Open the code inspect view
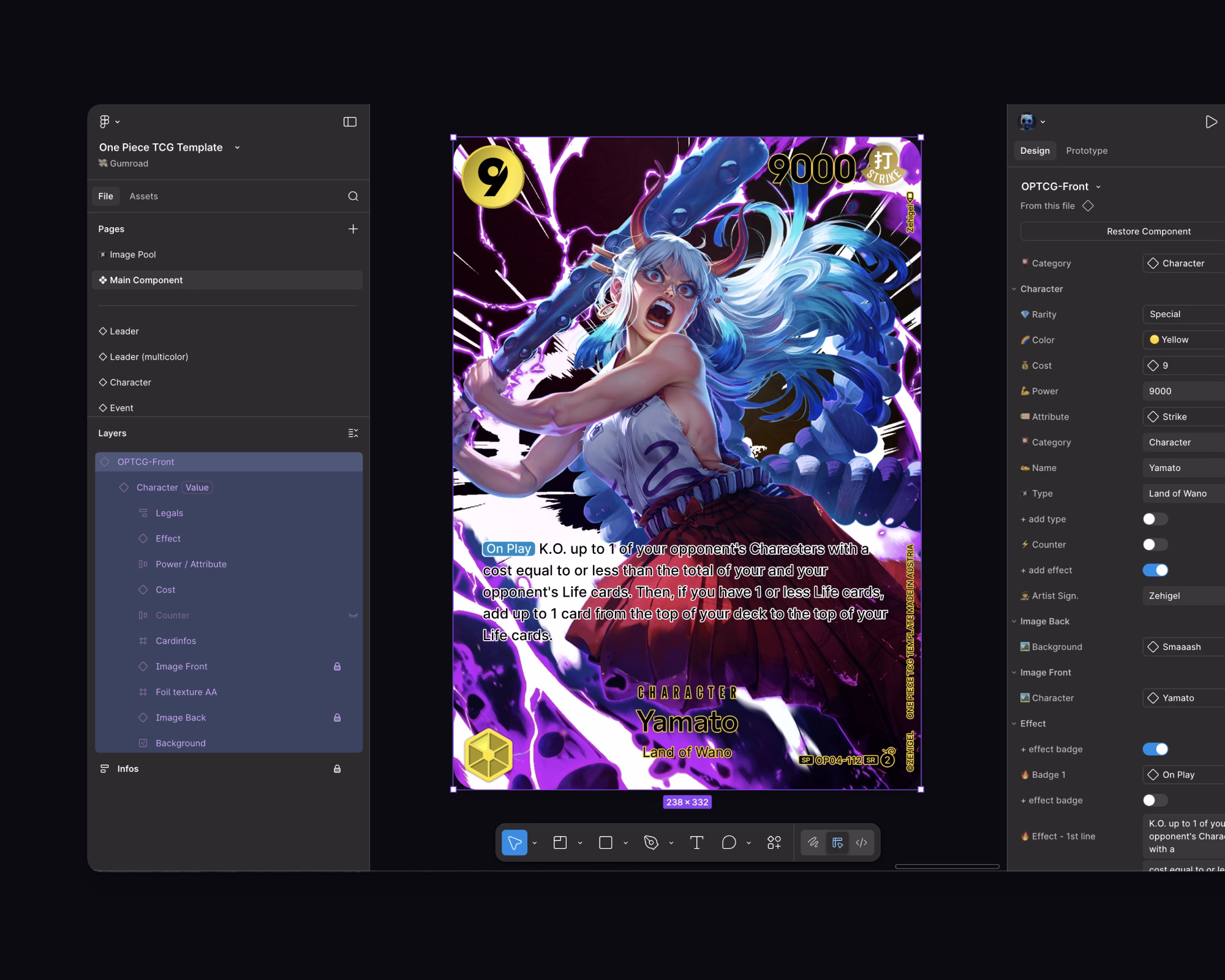The height and width of the screenshot is (980, 1225). click(861, 842)
